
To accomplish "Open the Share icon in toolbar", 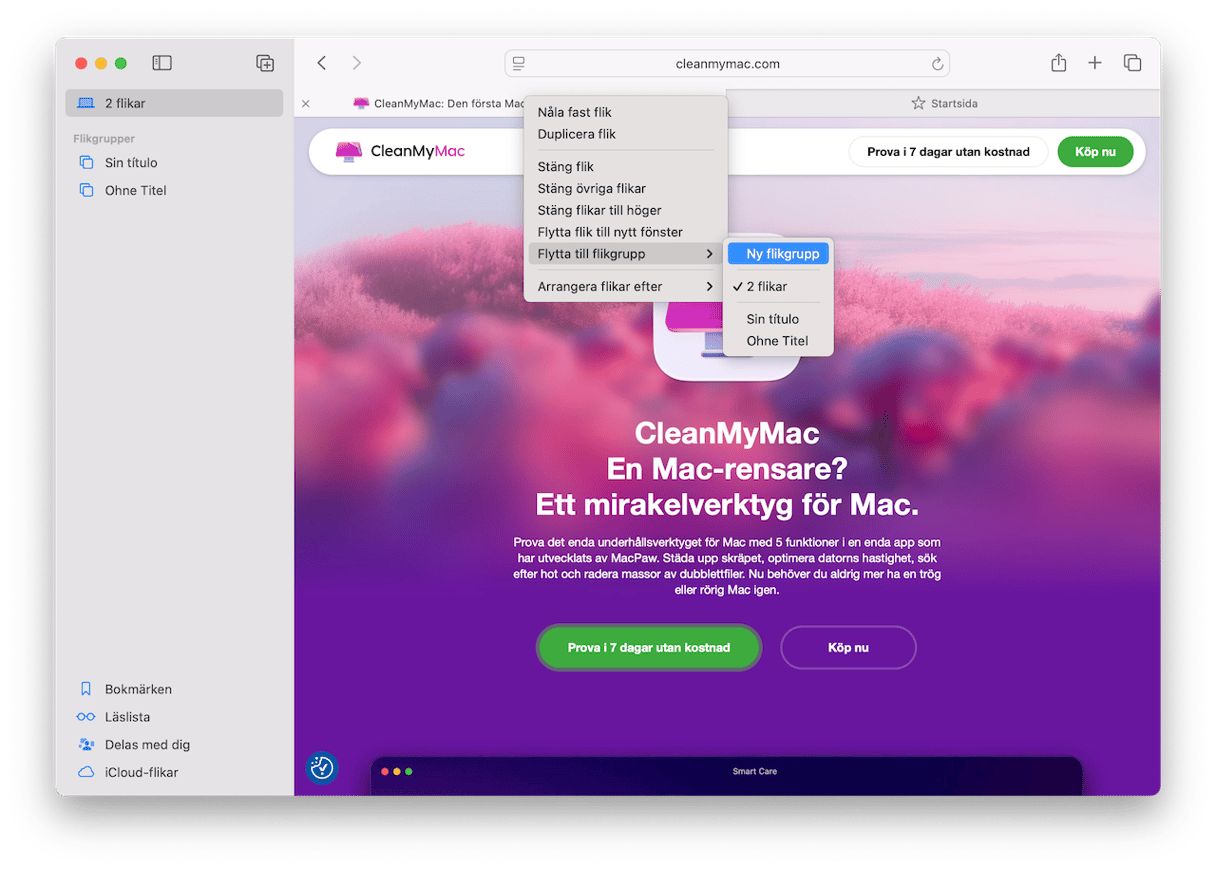I will click(x=1058, y=62).
